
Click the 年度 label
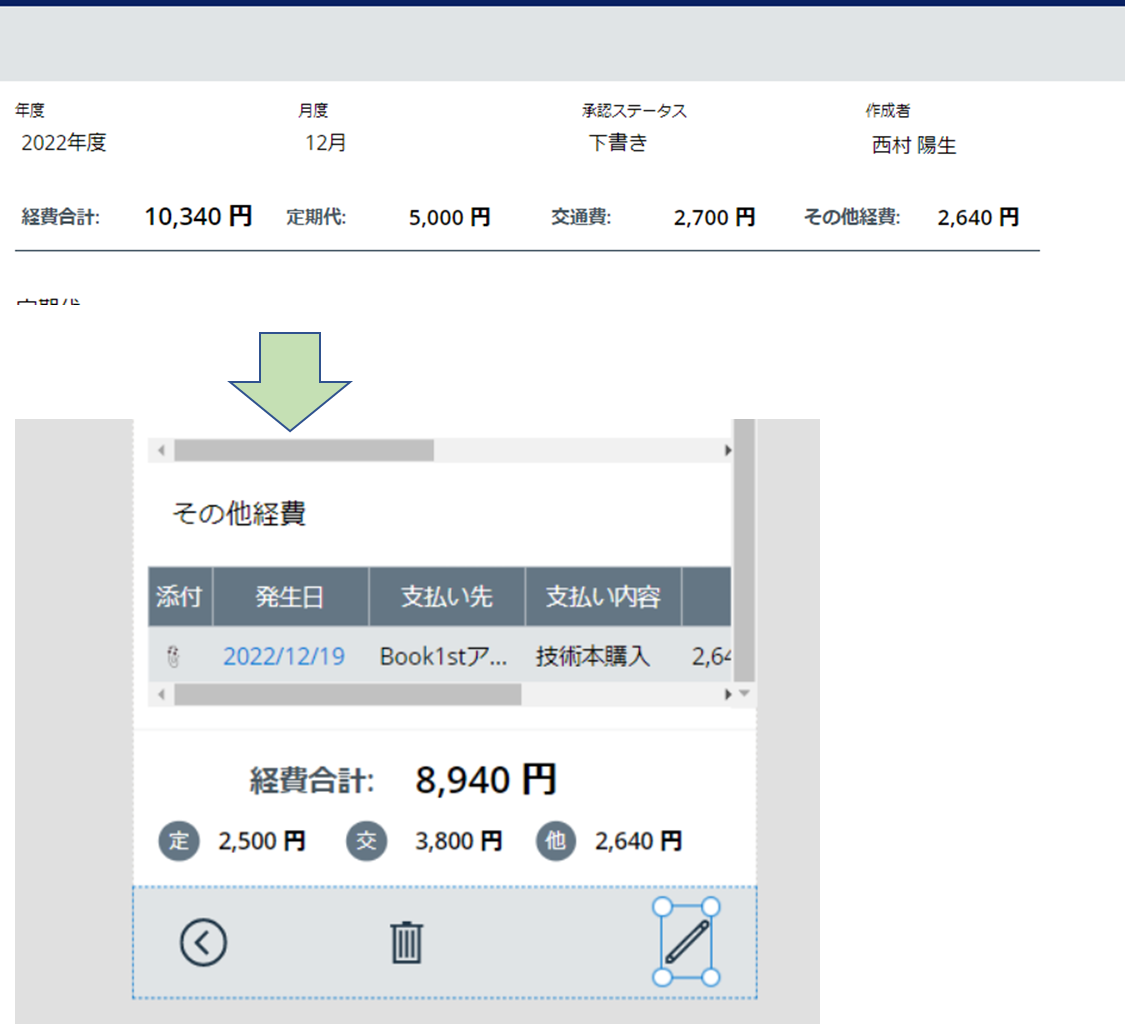click(x=30, y=110)
